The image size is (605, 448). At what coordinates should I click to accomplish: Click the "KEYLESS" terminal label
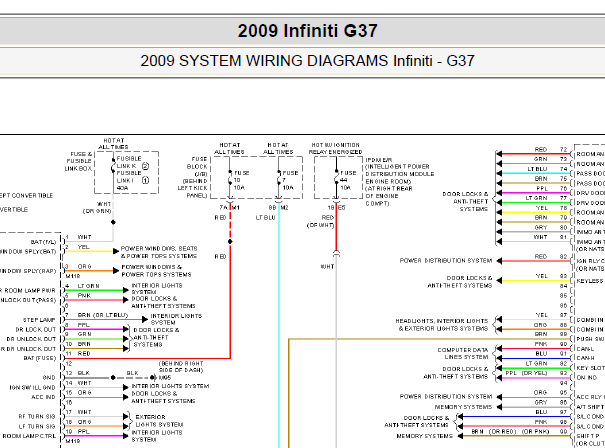[x=590, y=281]
